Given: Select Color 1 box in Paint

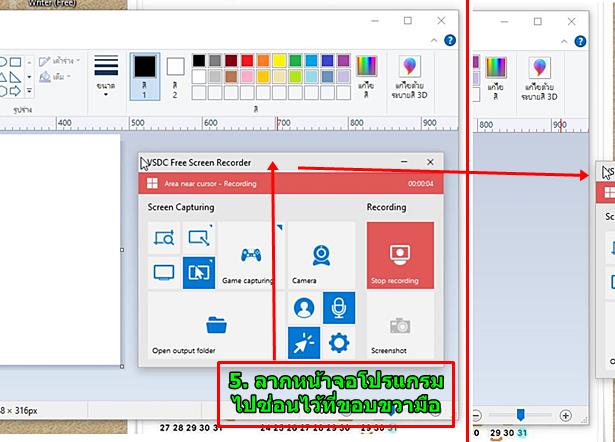Looking at the screenshot, I should pos(145,77).
